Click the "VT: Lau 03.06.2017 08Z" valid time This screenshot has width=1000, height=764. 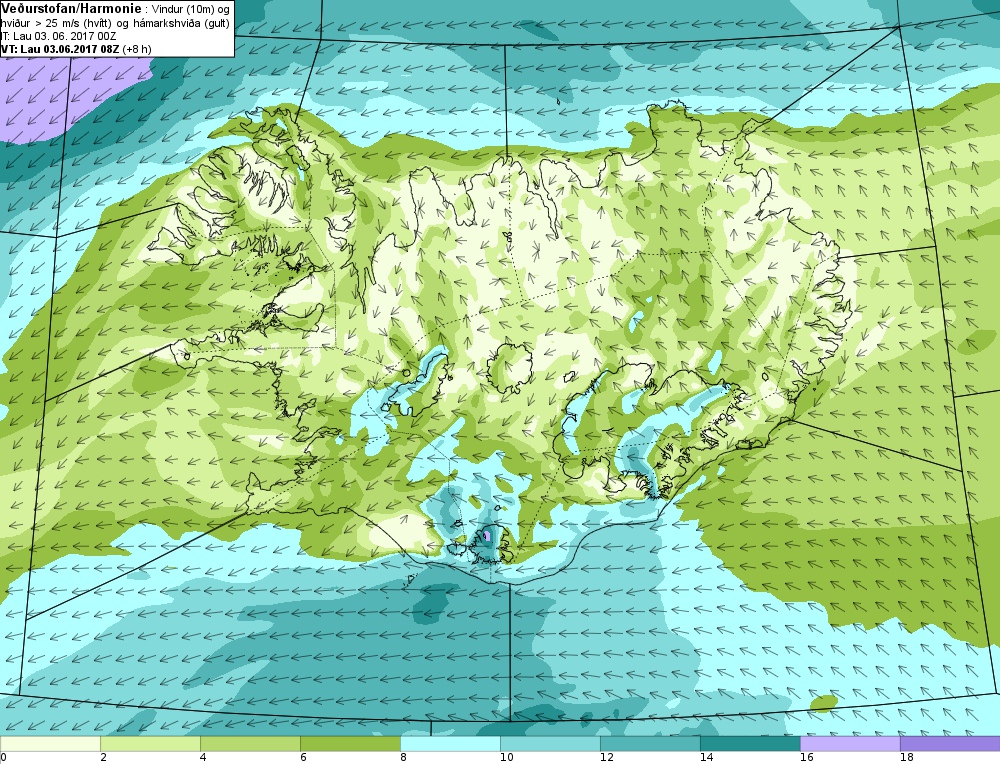pos(60,48)
